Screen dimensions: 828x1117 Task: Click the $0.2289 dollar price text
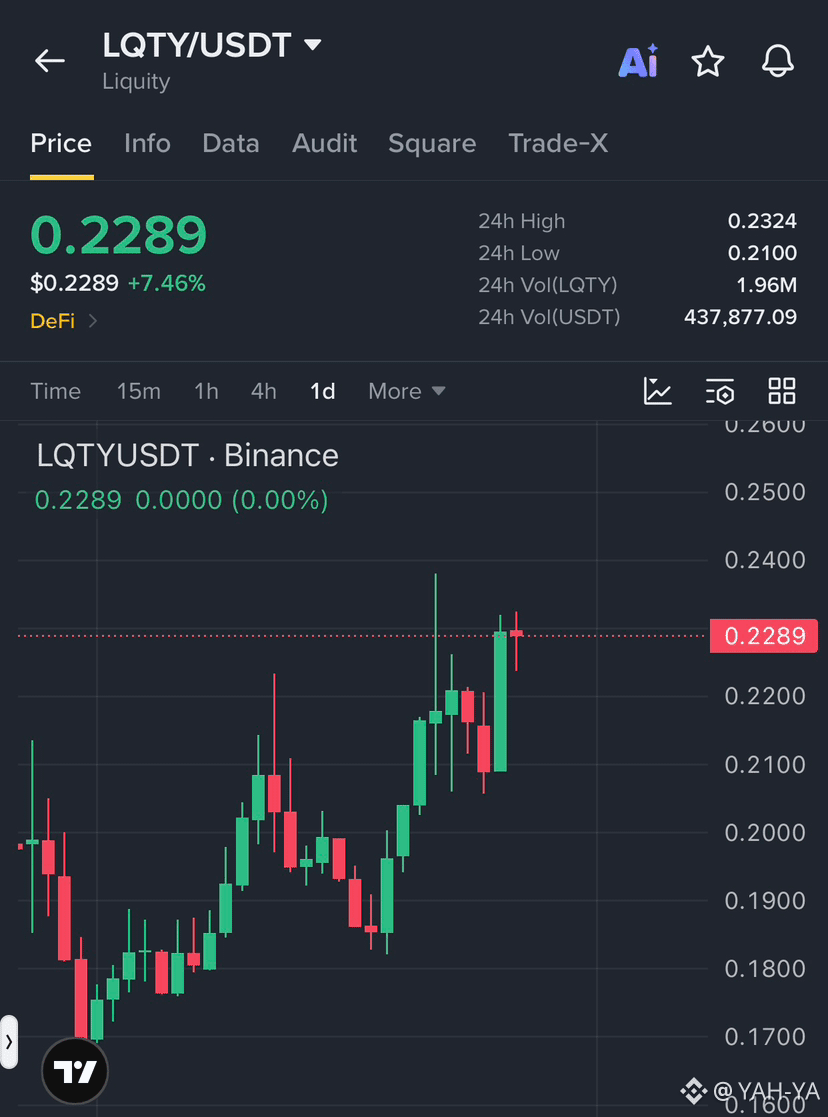coord(74,284)
